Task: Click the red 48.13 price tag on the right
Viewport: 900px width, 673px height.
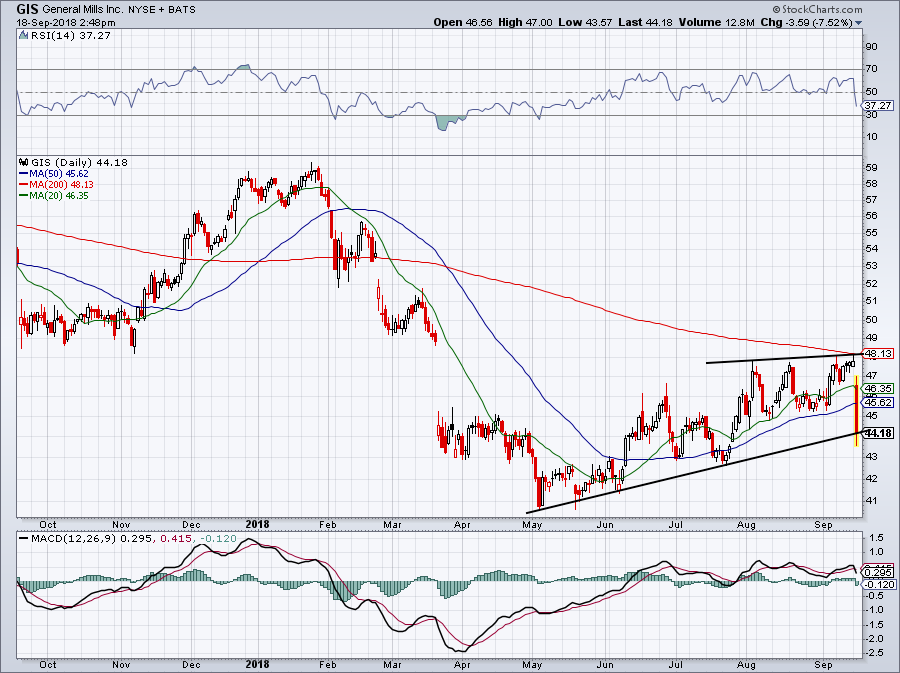Action: pyautogui.click(x=878, y=353)
